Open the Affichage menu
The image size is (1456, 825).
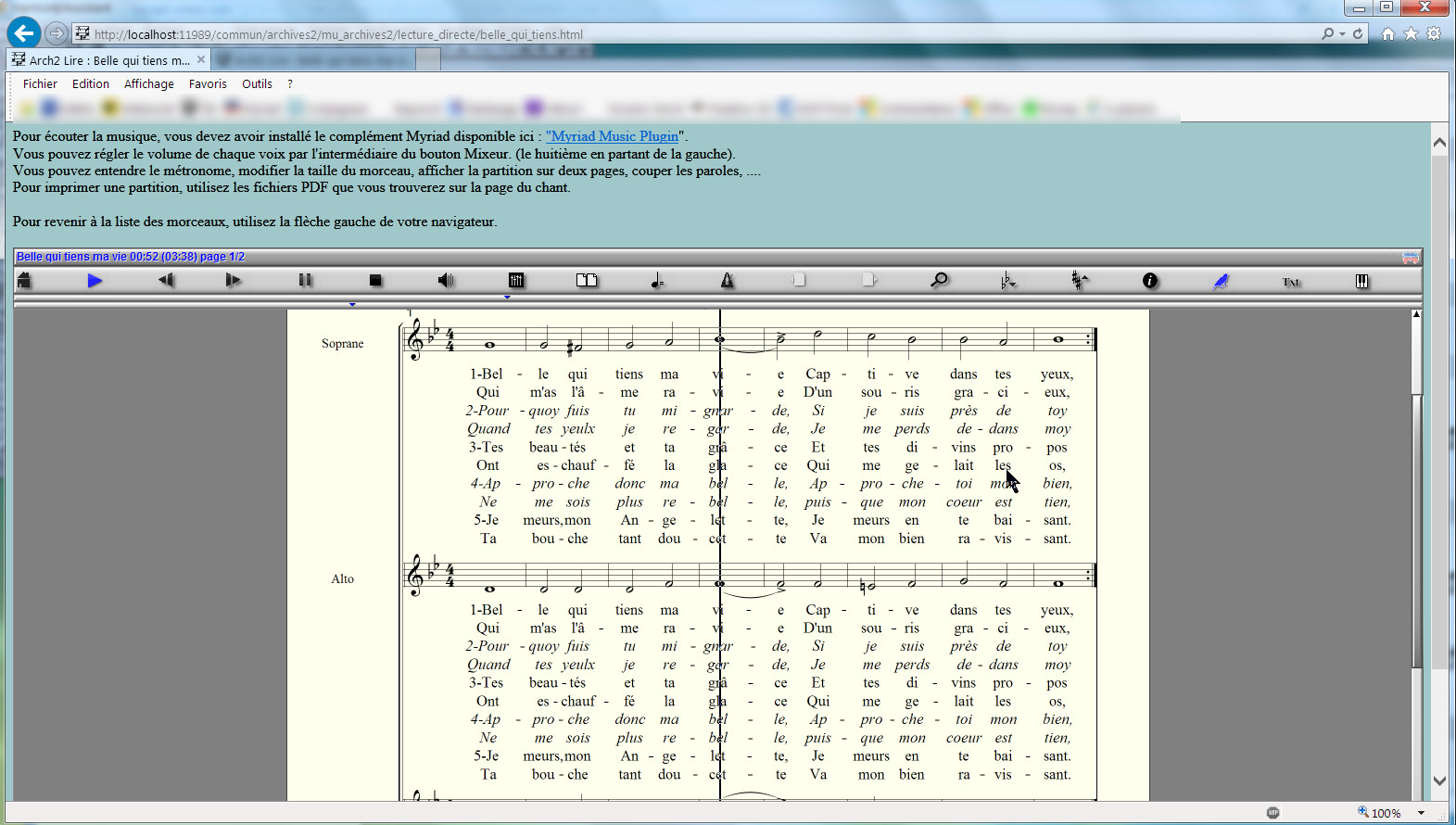(x=149, y=83)
